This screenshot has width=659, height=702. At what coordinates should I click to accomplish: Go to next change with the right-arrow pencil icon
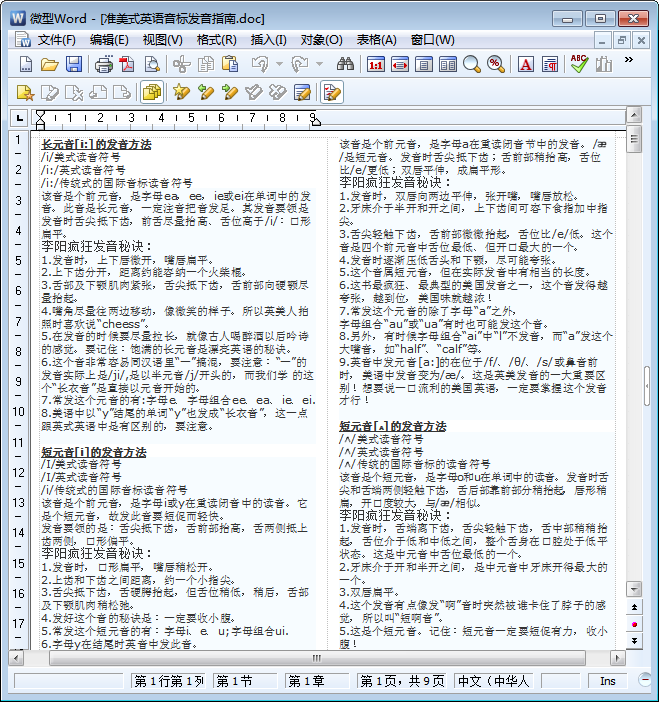[x=230, y=93]
